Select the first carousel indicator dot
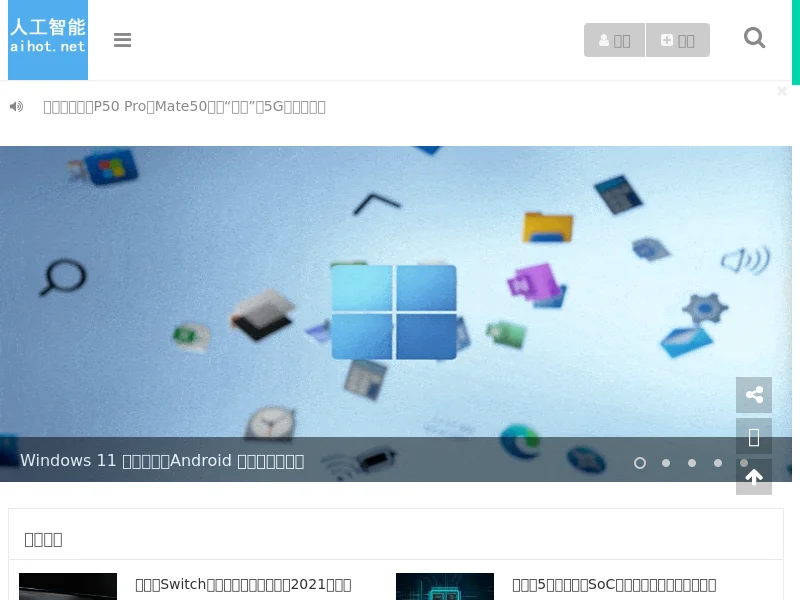The image size is (800, 600). [640, 463]
